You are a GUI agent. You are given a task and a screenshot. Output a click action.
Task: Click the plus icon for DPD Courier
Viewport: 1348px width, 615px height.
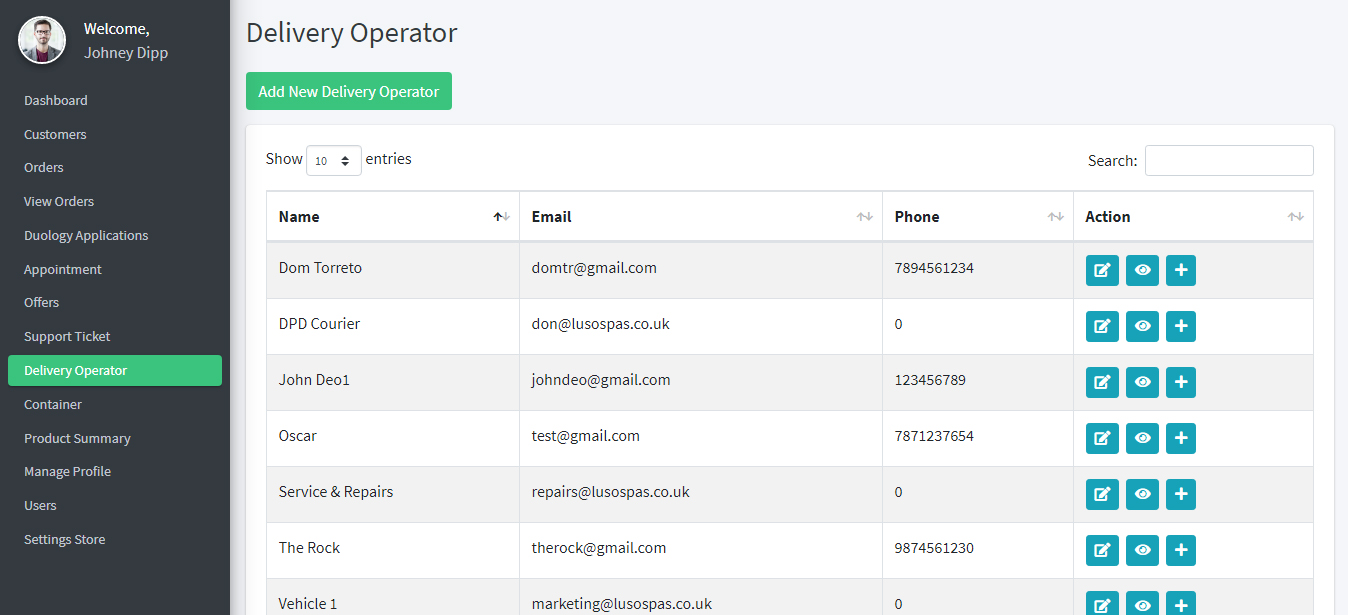point(1181,326)
